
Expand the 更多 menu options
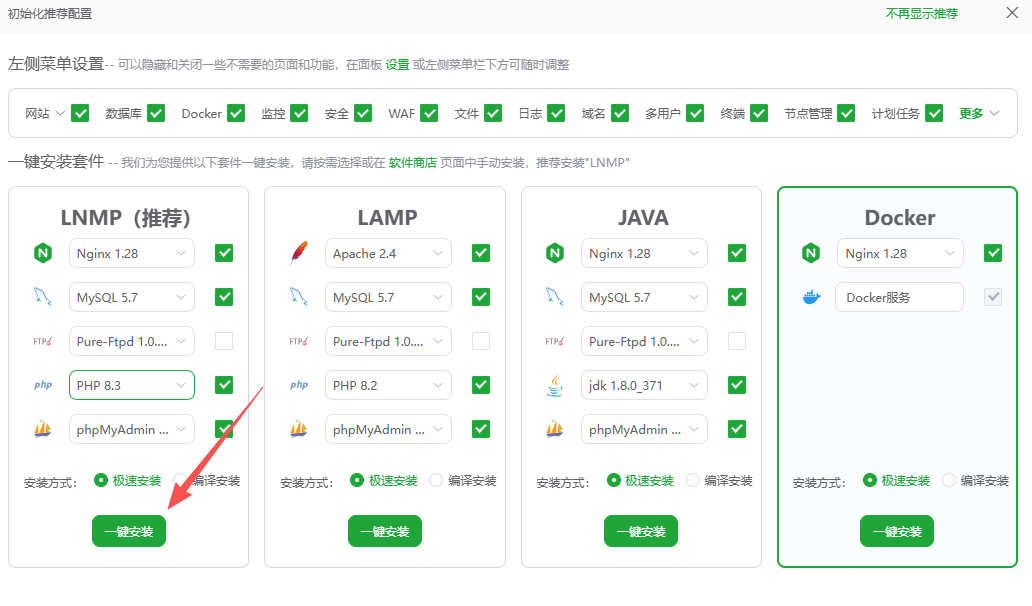click(979, 113)
